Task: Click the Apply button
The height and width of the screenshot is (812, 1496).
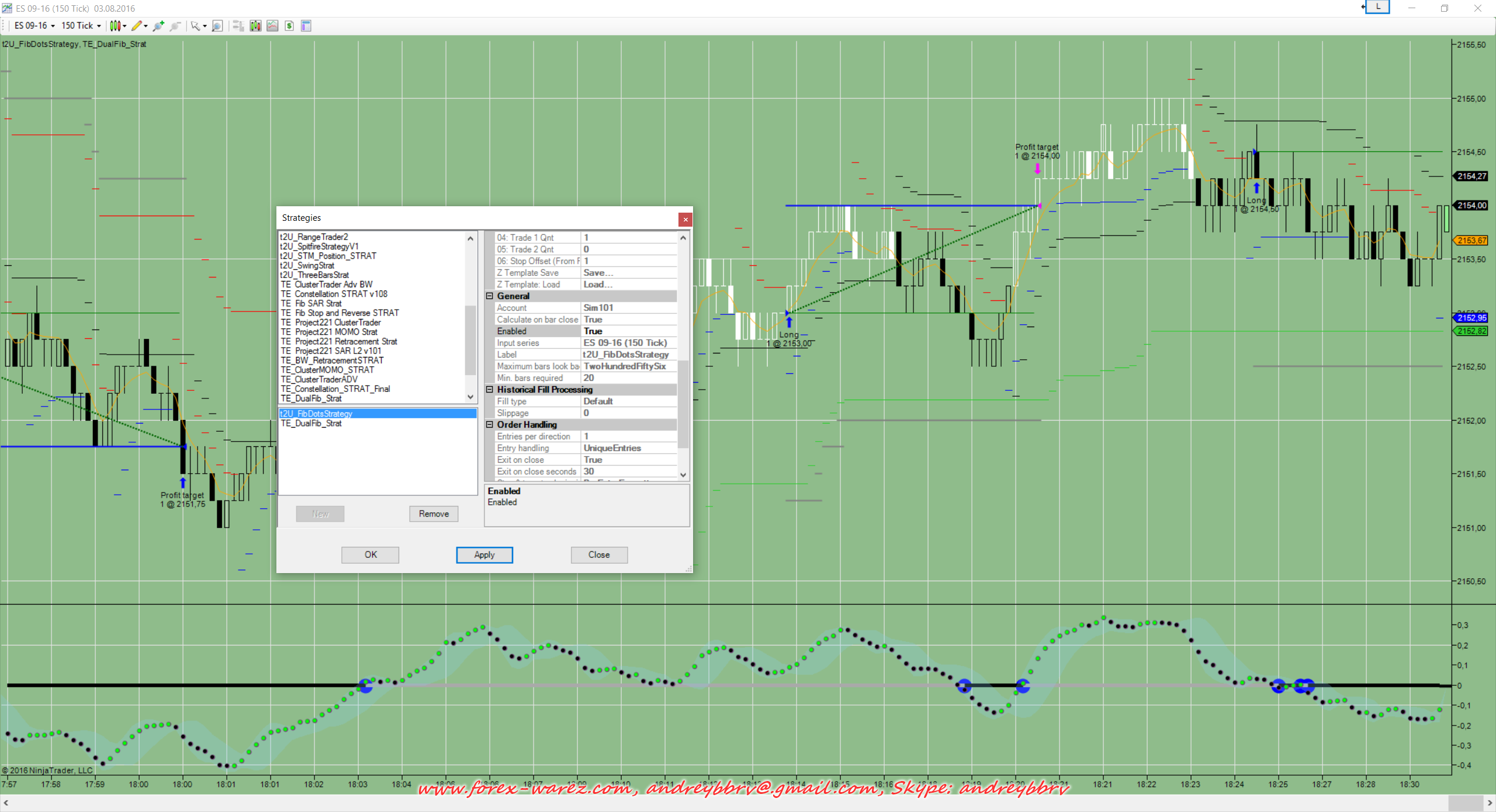Action: coord(484,555)
